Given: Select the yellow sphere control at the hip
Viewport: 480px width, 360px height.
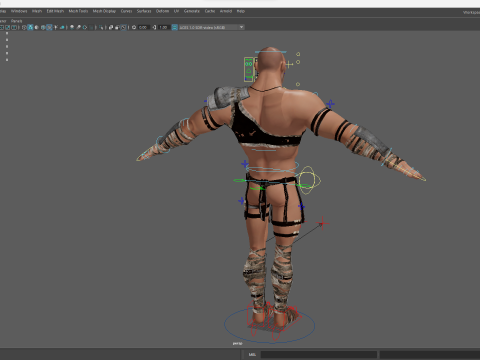Looking at the screenshot, I should [309, 180].
